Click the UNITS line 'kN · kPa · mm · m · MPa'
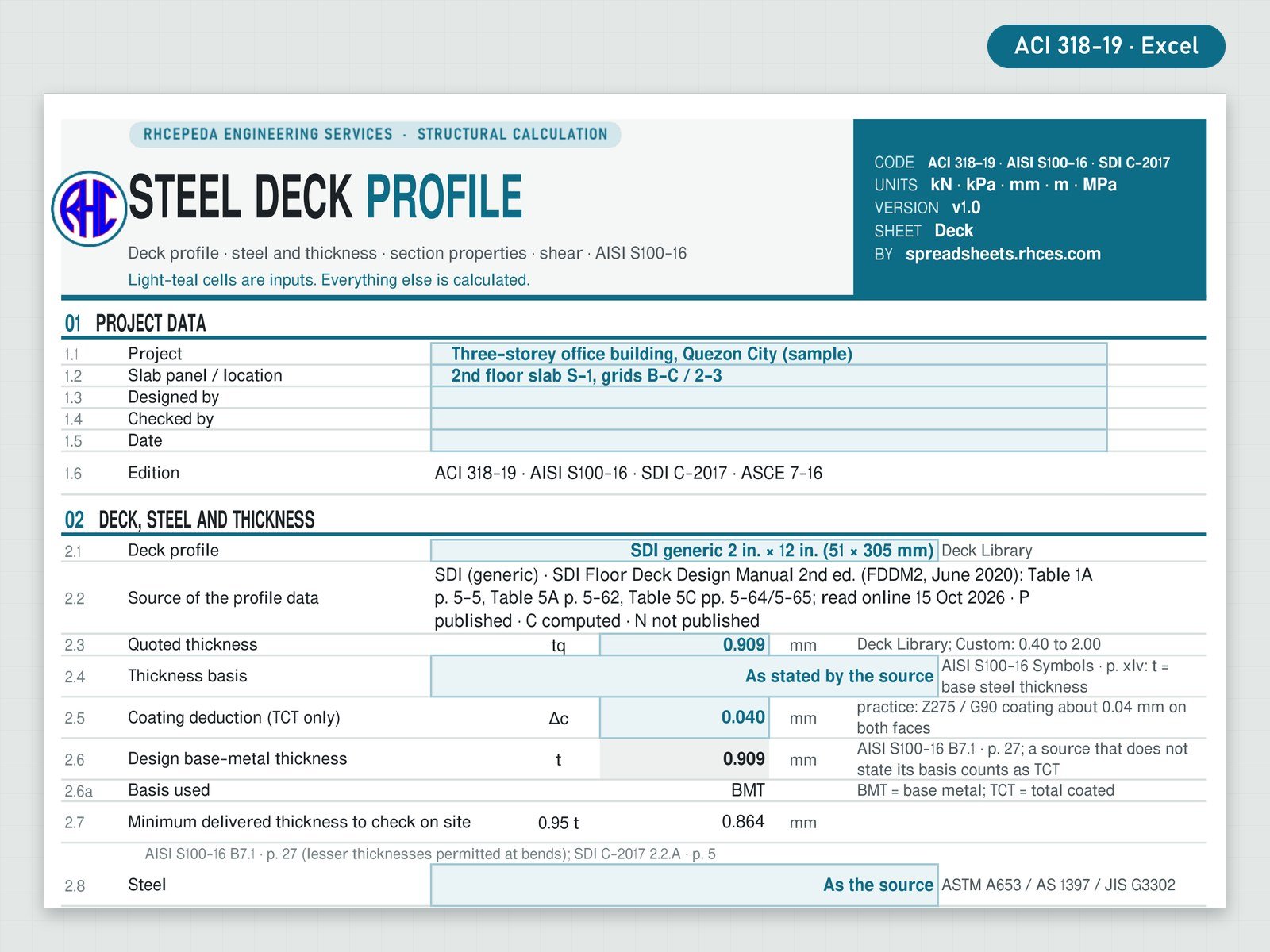This screenshot has height=952, width=1270. point(995,185)
